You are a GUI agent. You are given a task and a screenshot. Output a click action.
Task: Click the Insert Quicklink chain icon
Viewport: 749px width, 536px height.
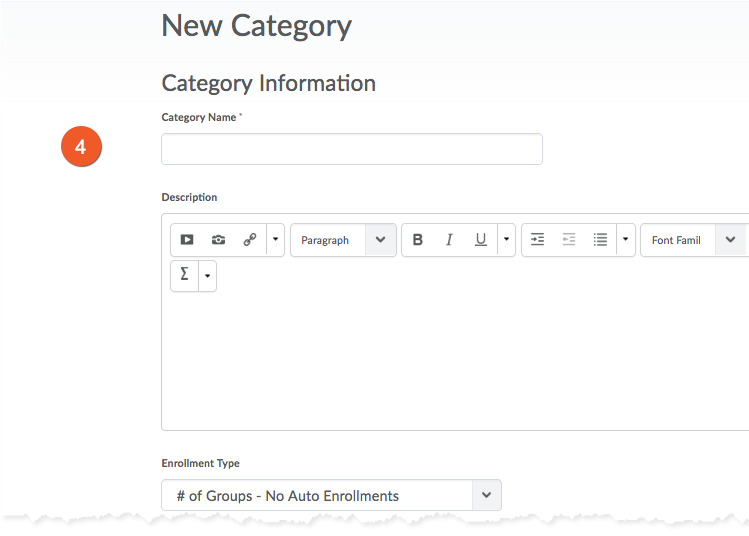click(249, 240)
